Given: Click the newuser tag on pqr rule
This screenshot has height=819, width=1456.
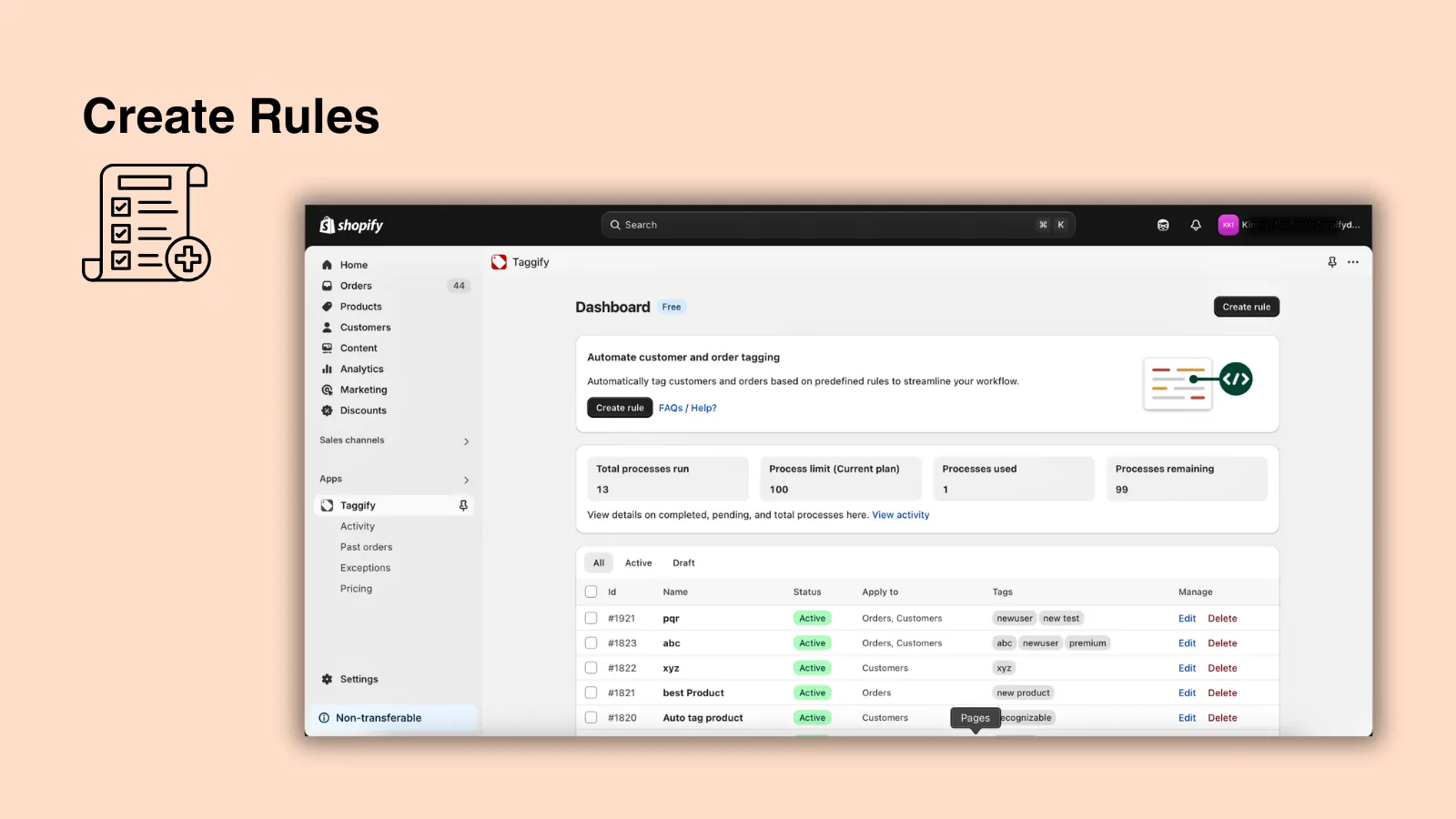Looking at the screenshot, I should point(1015,618).
